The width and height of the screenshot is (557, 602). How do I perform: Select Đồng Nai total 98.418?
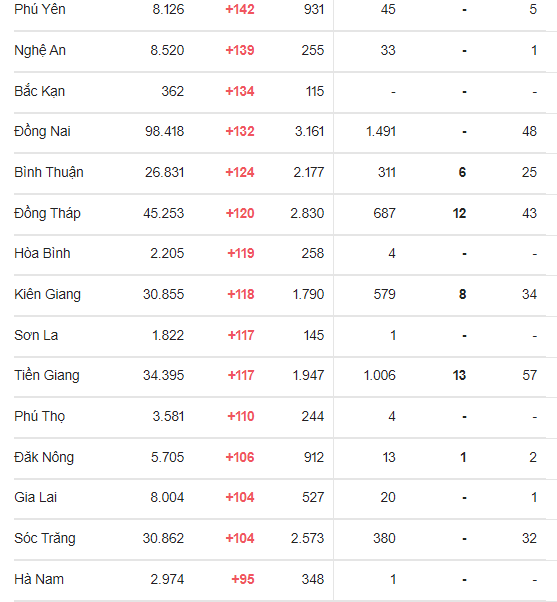click(x=164, y=131)
